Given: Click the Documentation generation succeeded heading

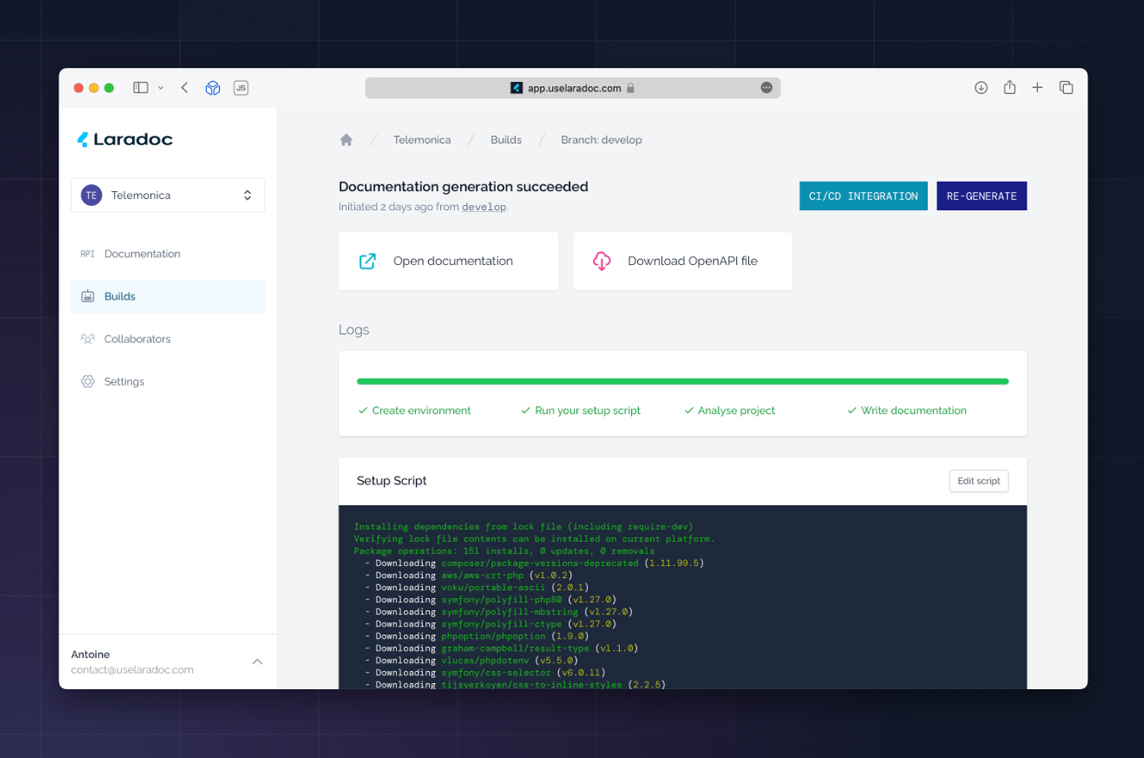Looking at the screenshot, I should point(463,187).
